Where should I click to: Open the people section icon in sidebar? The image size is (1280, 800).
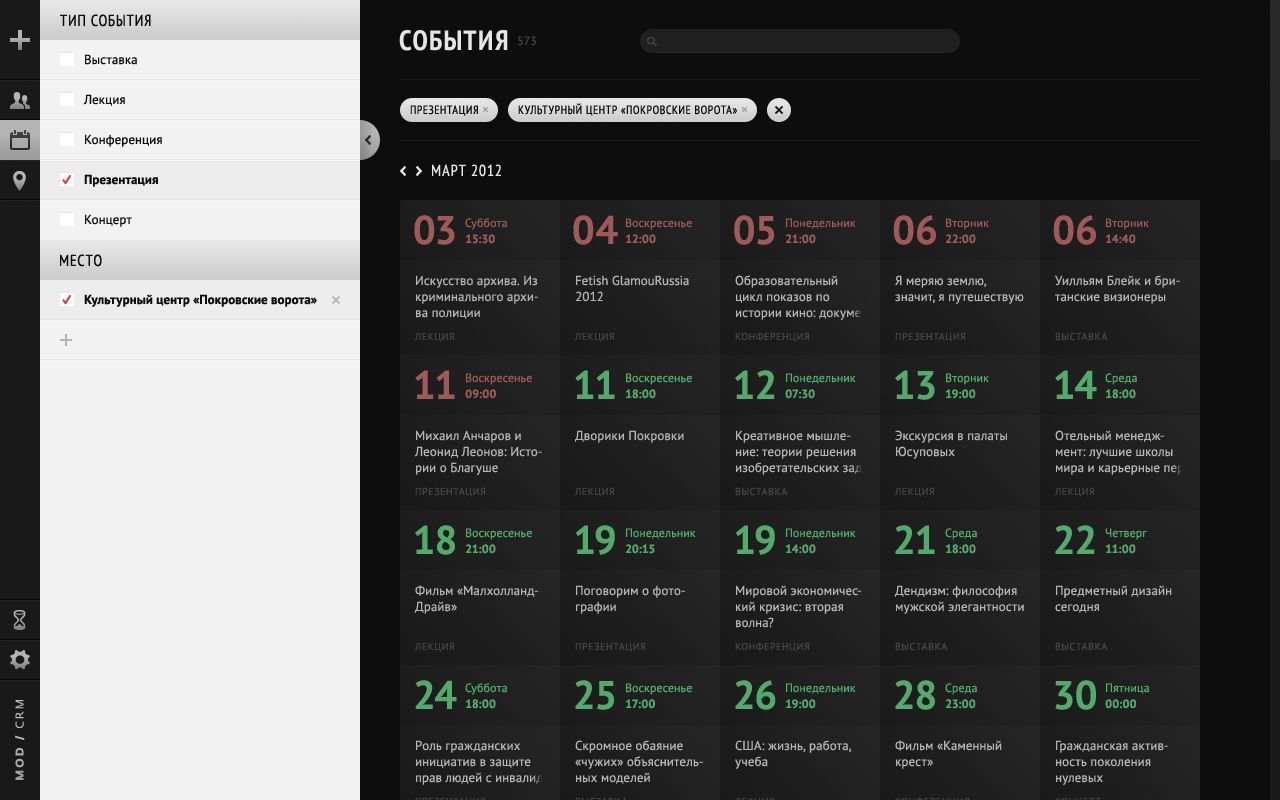[19, 100]
